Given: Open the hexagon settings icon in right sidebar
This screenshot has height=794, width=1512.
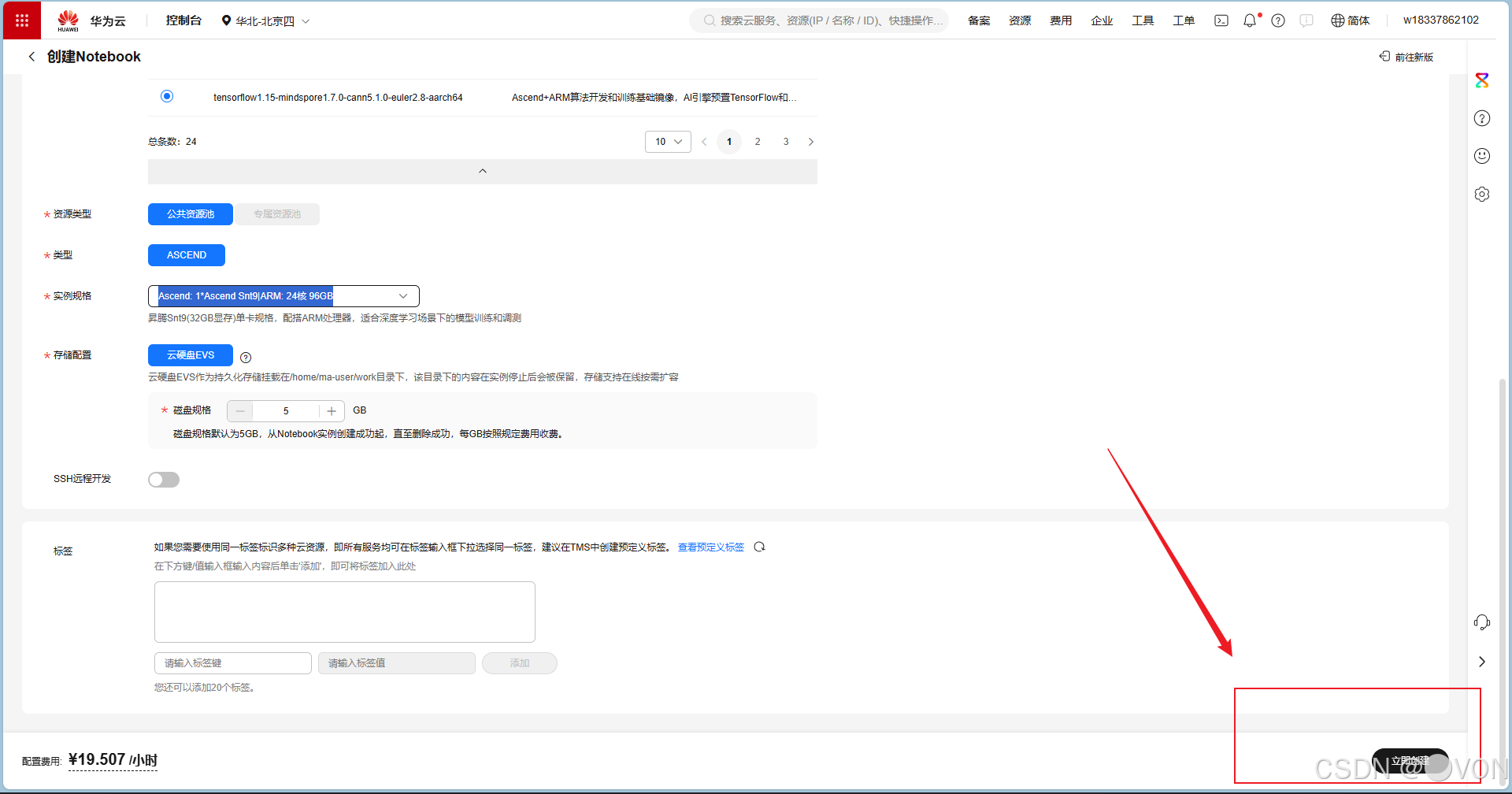Looking at the screenshot, I should pos(1482,194).
